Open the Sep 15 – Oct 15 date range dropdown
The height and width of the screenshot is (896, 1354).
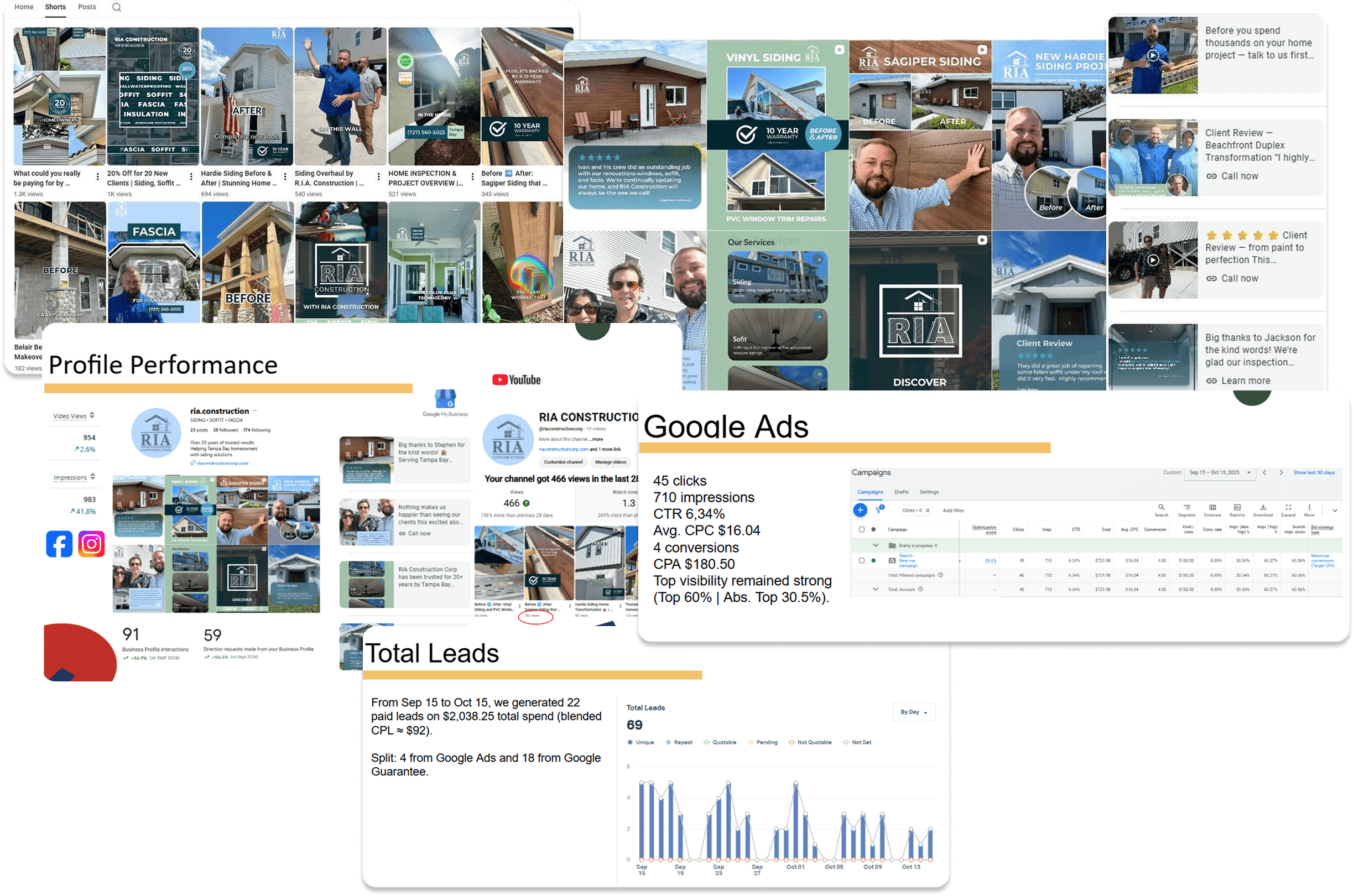(1219, 472)
